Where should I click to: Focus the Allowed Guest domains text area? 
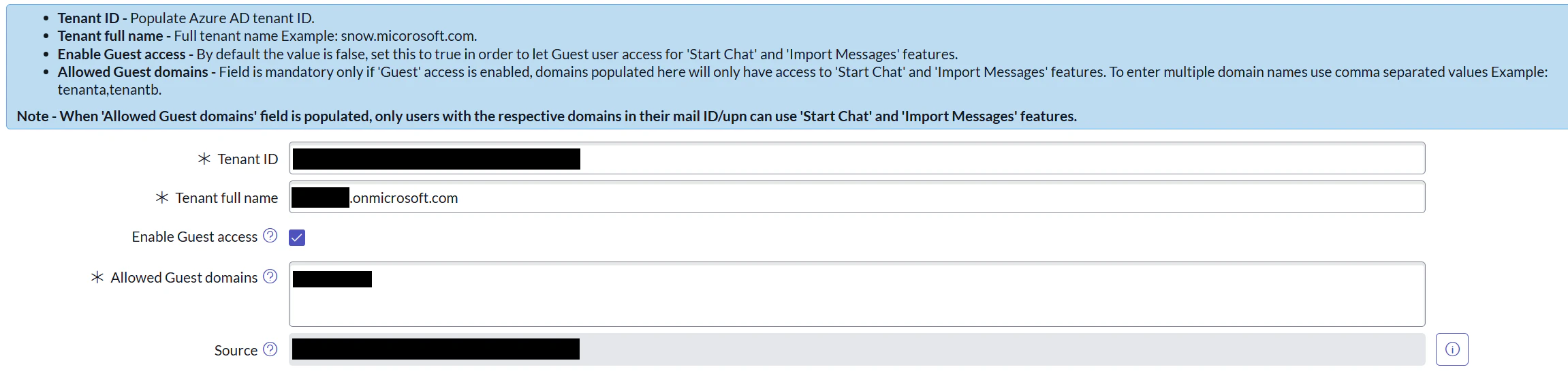[857, 294]
